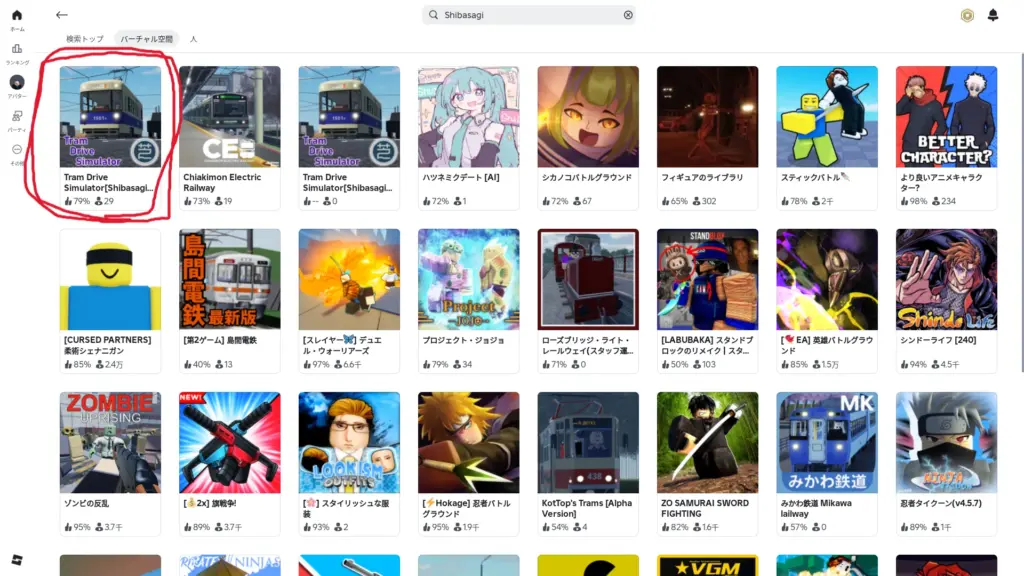Open the More (その他) sidebar menu
The height and width of the screenshot is (576, 1024).
(17, 150)
